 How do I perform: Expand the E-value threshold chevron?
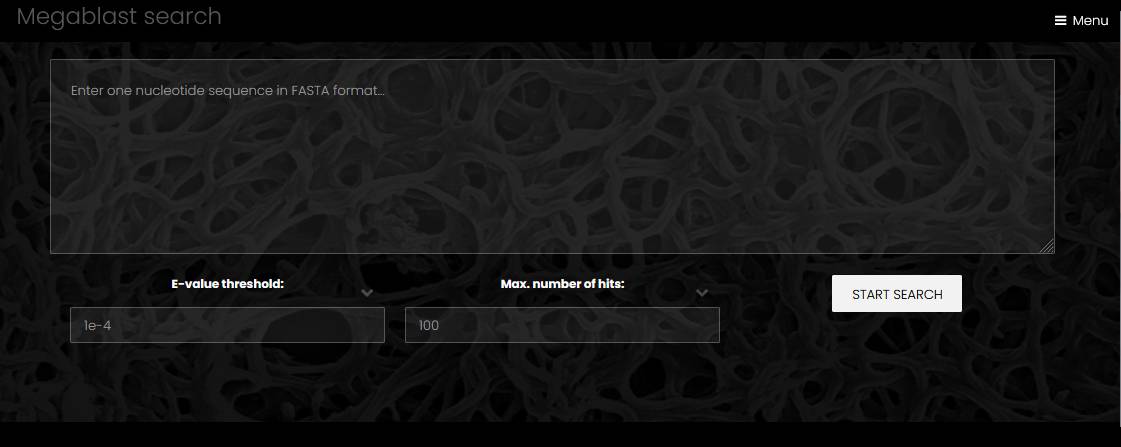pos(367,293)
